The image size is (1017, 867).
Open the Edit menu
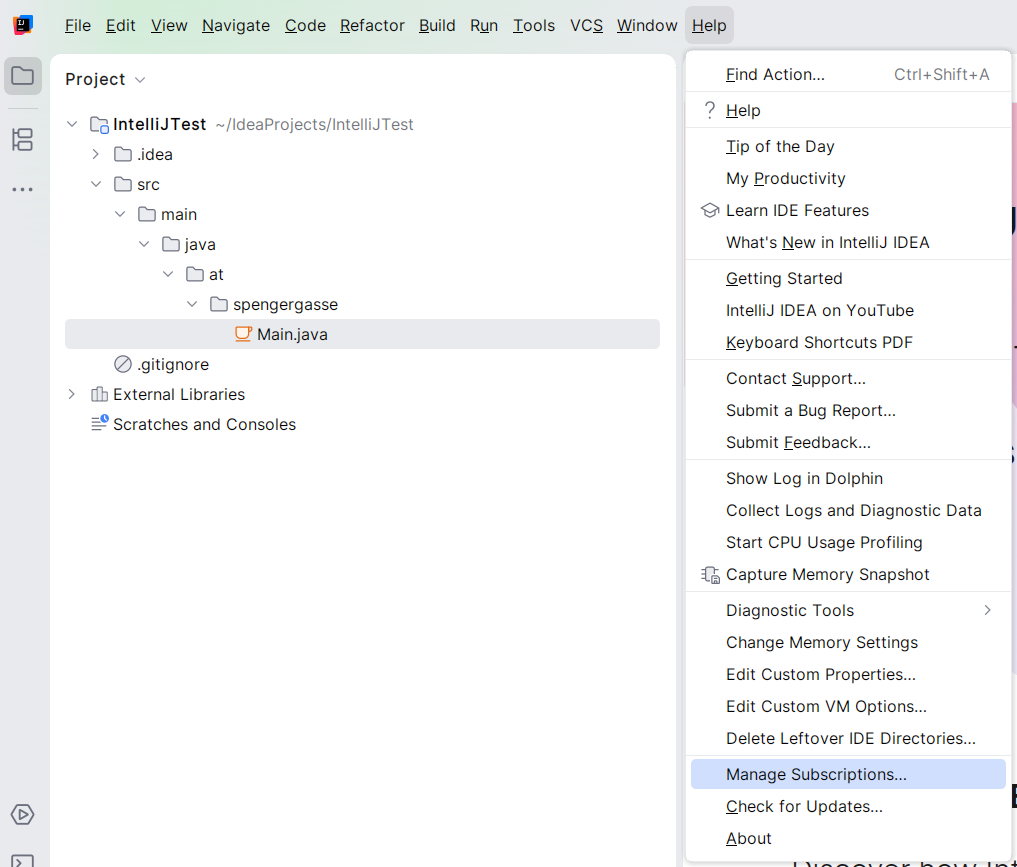click(x=121, y=25)
